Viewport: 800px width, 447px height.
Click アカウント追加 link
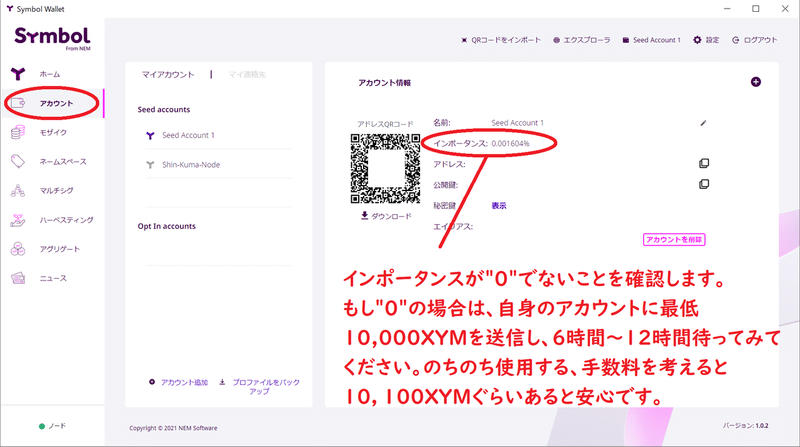(x=184, y=382)
